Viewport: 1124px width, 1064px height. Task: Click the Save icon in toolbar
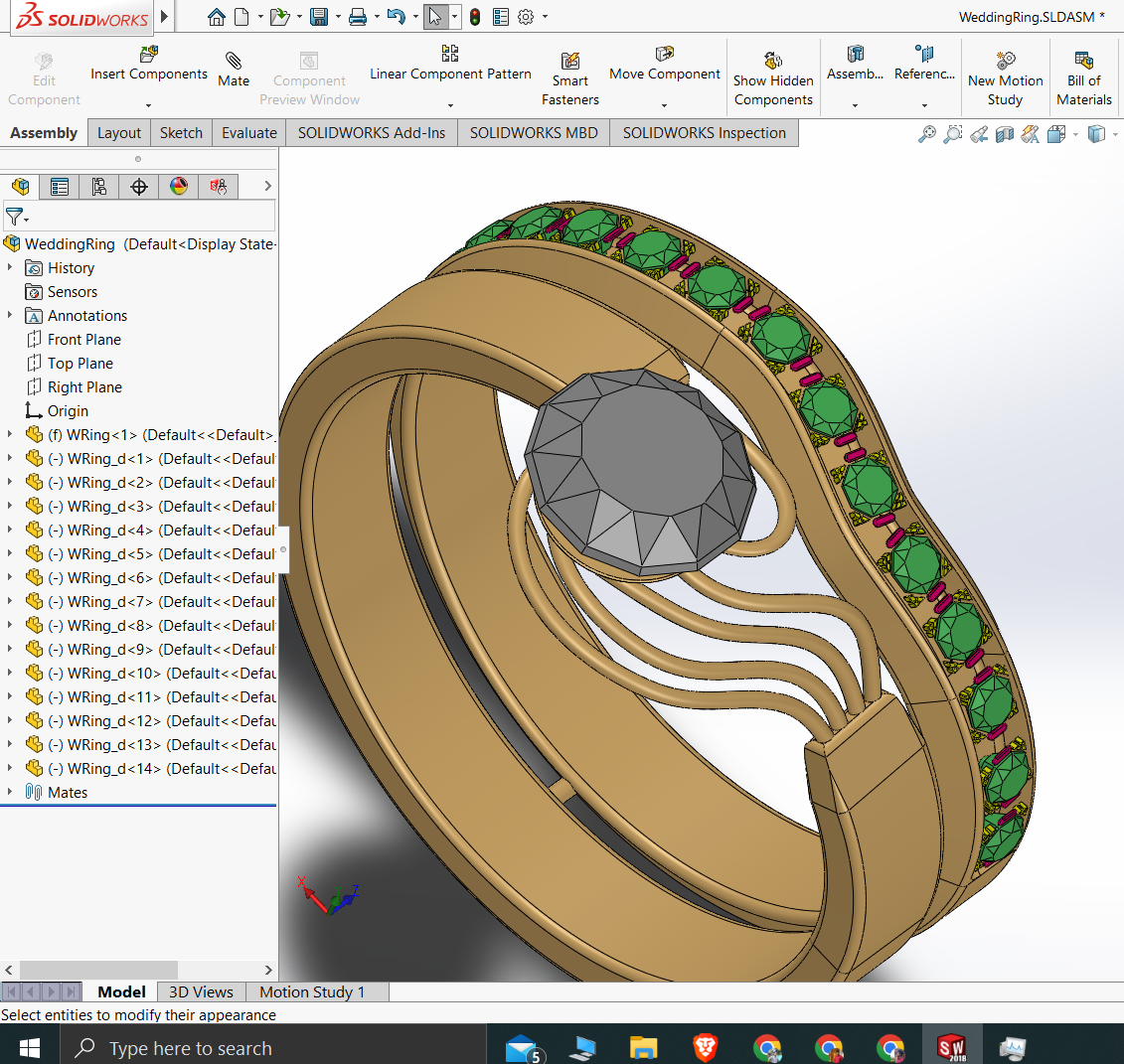(x=319, y=17)
